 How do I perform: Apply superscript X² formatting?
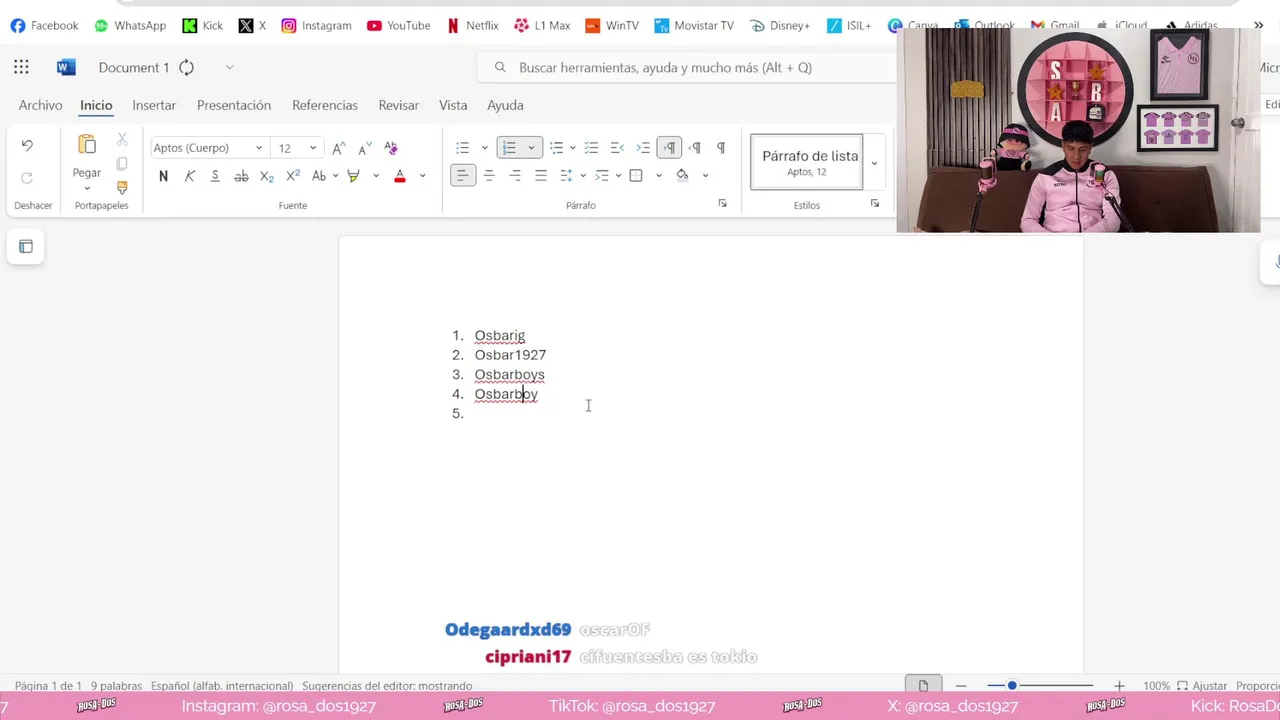[x=293, y=176]
